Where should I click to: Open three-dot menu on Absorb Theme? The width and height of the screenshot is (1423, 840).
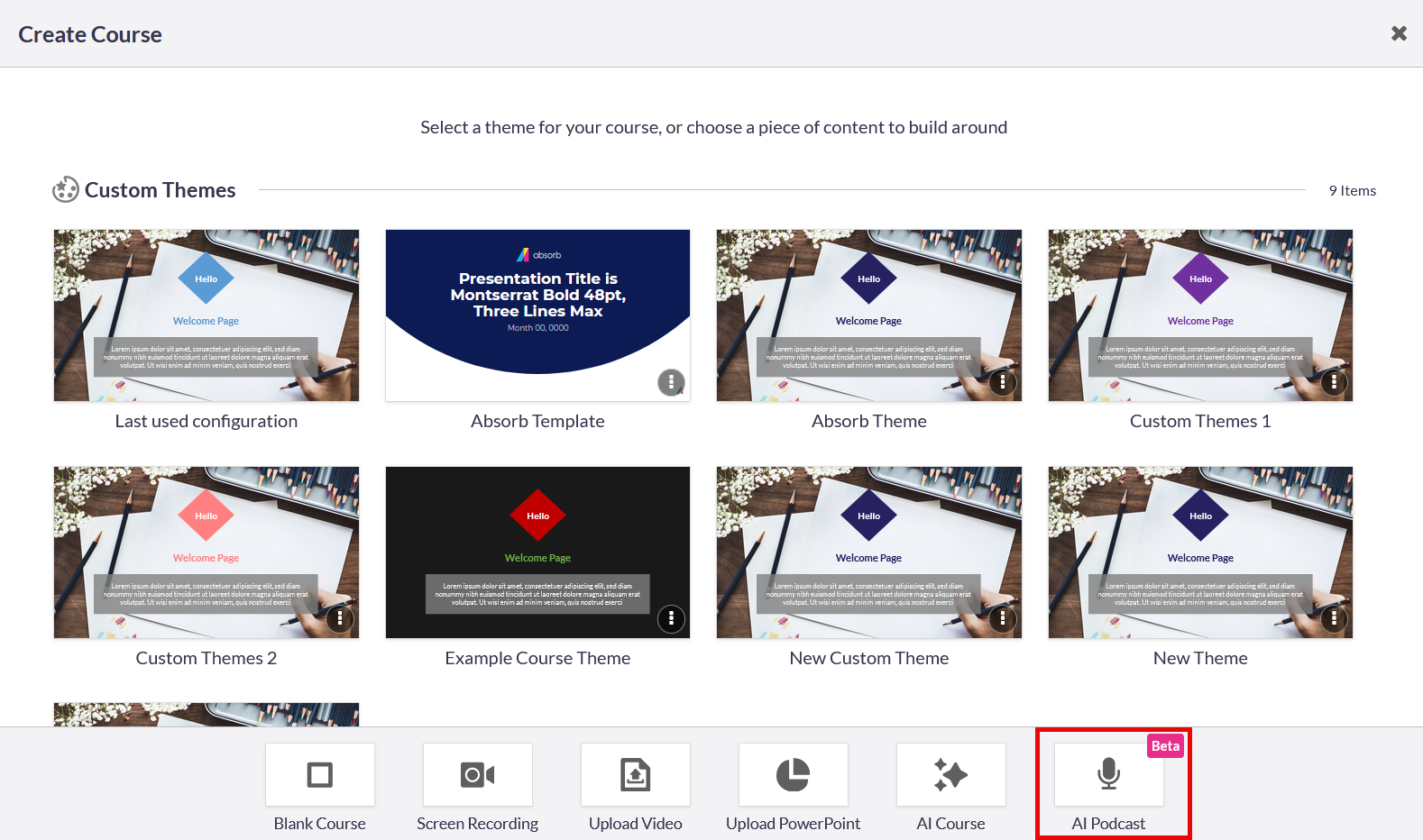point(1002,382)
